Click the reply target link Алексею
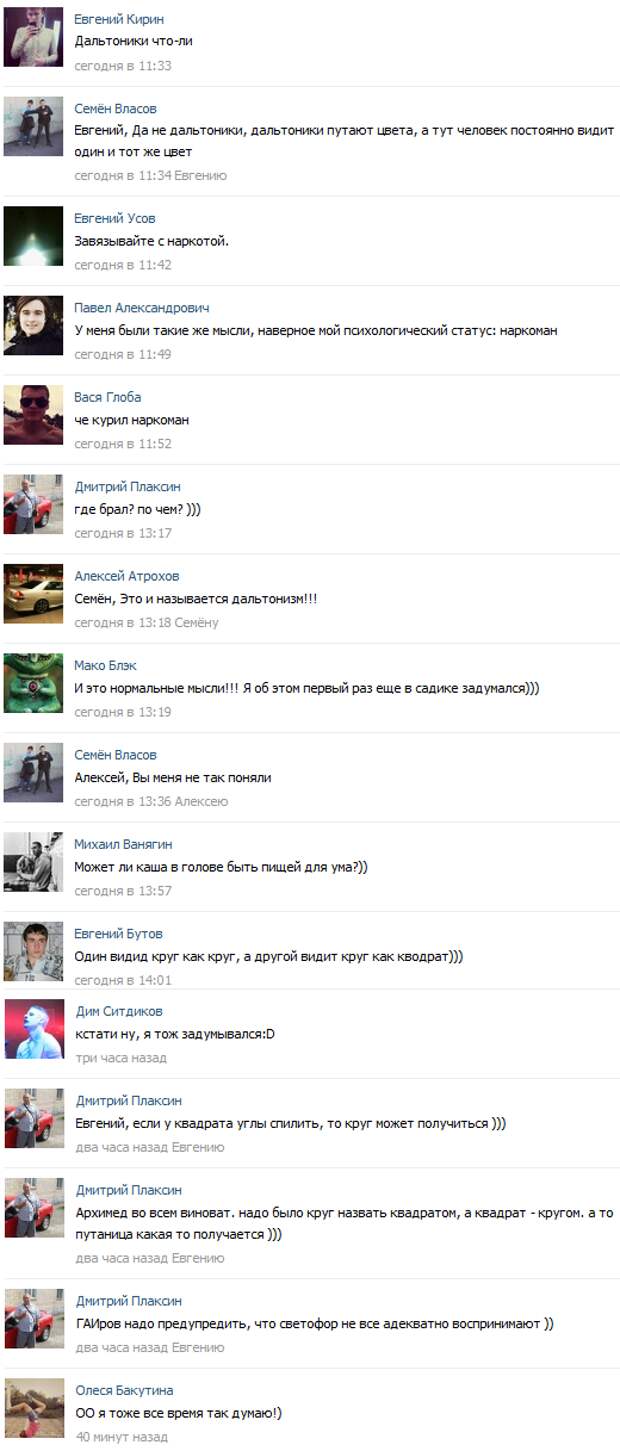 (x=202, y=802)
